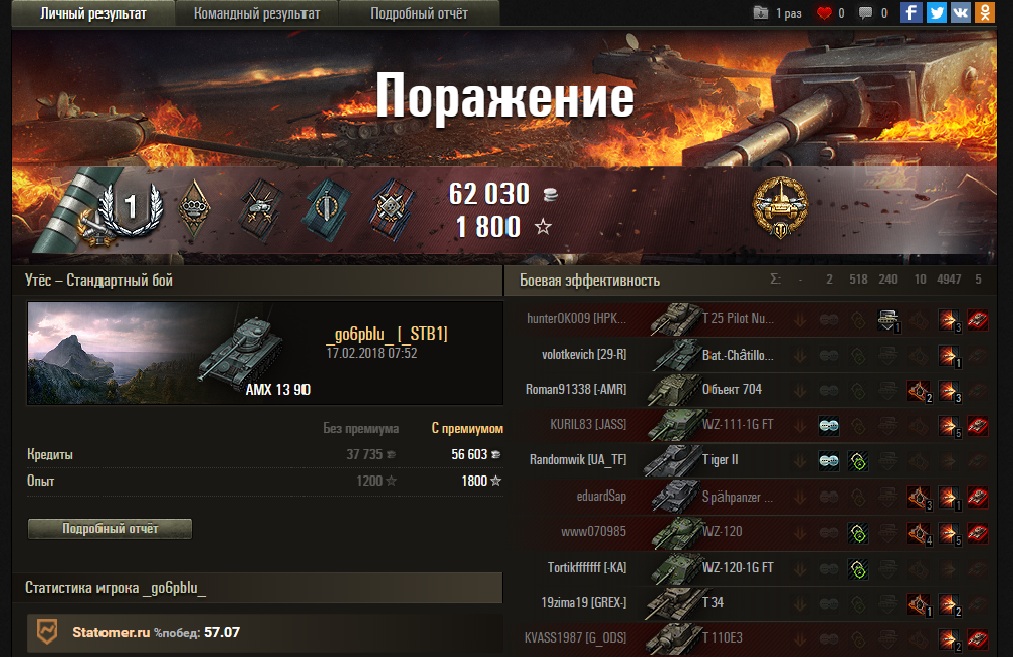Viewport: 1013px width, 658px height.
Task: Click the golden mastery badge emblem
Action: coord(780,207)
